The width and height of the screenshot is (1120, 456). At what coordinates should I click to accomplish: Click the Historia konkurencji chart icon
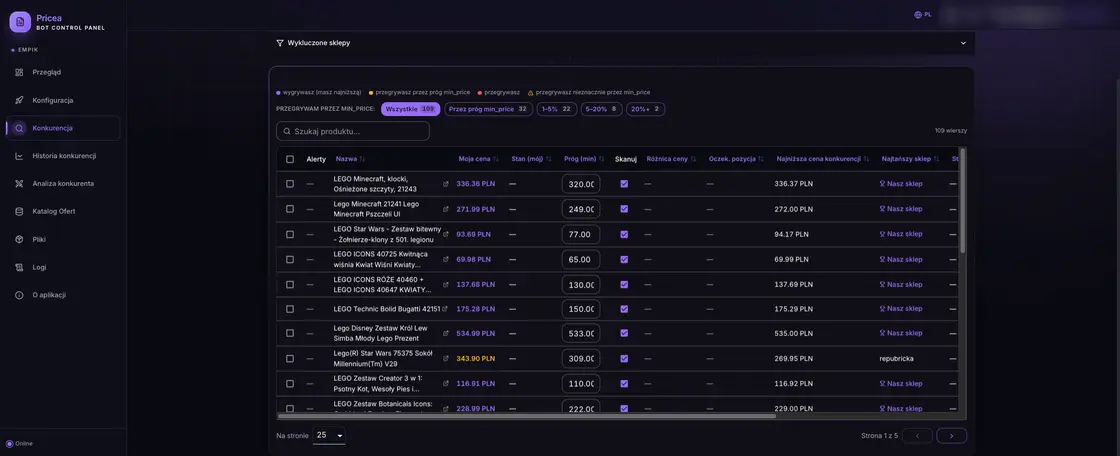click(19, 156)
